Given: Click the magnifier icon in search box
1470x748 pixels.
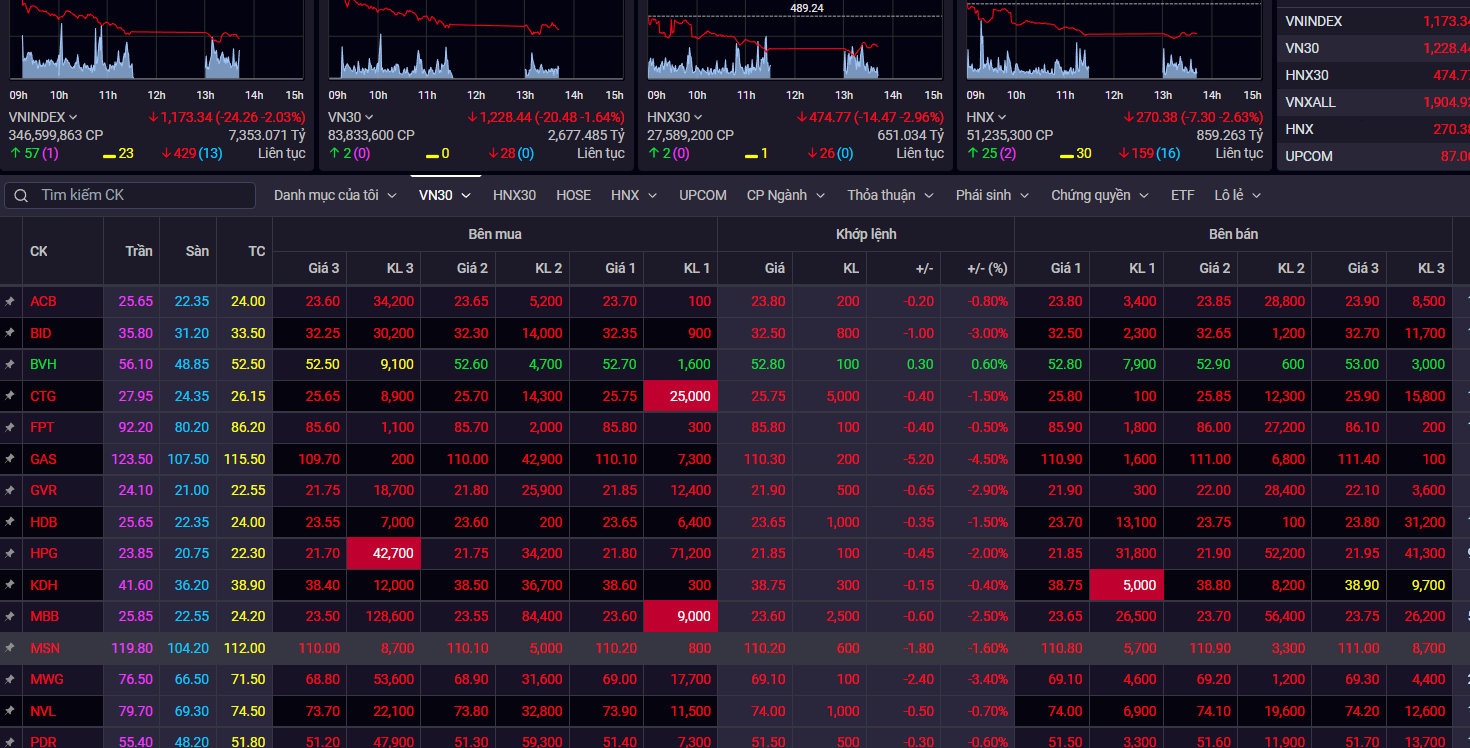Looking at the screenshot, I should (22, 196).
